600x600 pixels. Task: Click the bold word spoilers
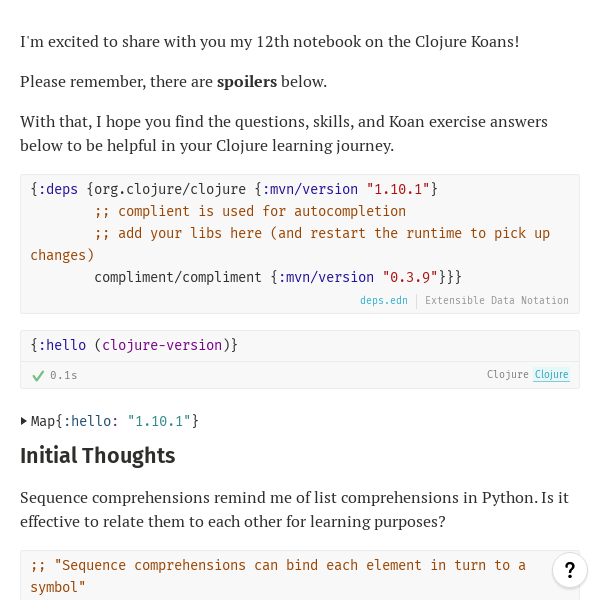pyautogui.click(x=246, y=81)
